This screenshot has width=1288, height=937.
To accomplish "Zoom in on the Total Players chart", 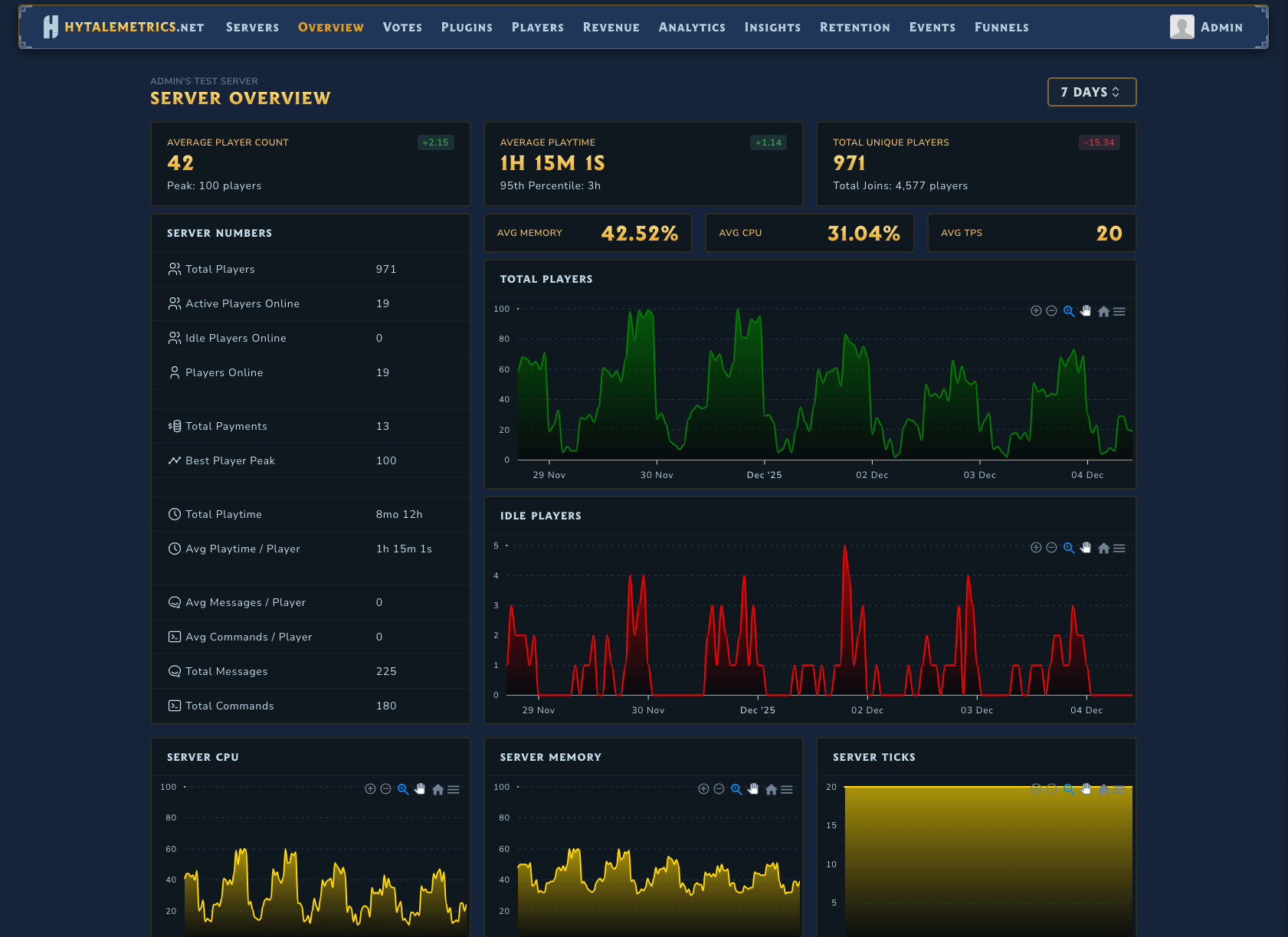I will (x=1036, y=311).
